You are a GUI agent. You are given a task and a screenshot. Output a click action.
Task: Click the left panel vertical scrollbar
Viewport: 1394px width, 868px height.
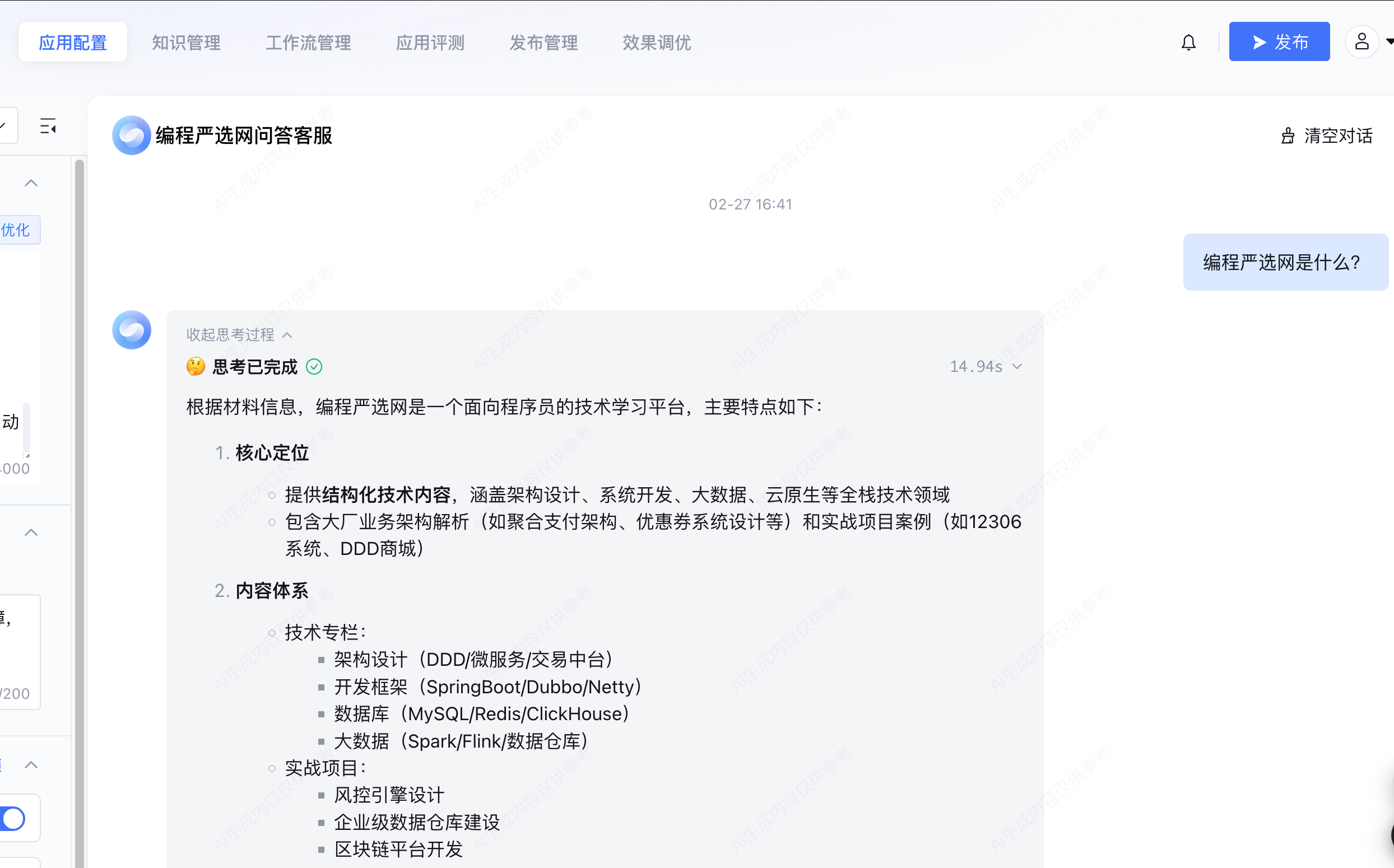79,459
